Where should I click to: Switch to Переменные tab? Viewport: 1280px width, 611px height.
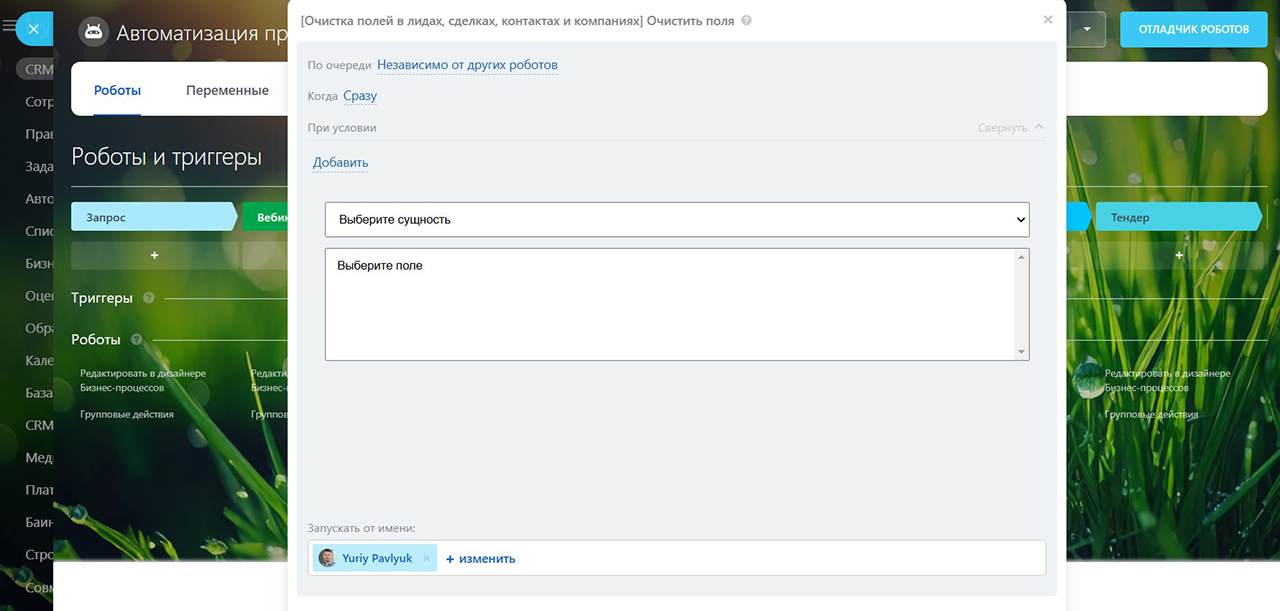[227, 90]
